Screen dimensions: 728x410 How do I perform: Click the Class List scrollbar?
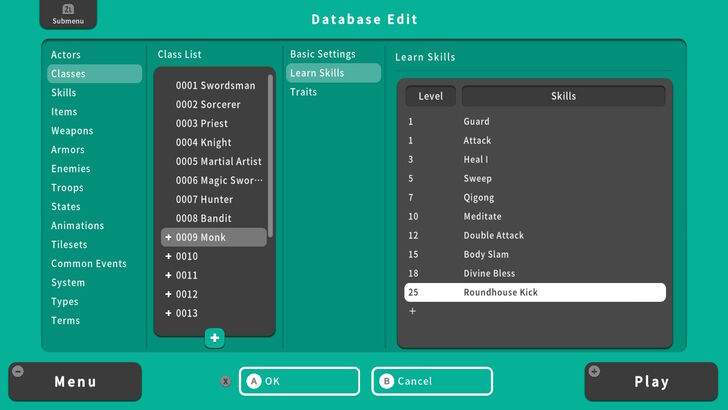coord(270,150)
